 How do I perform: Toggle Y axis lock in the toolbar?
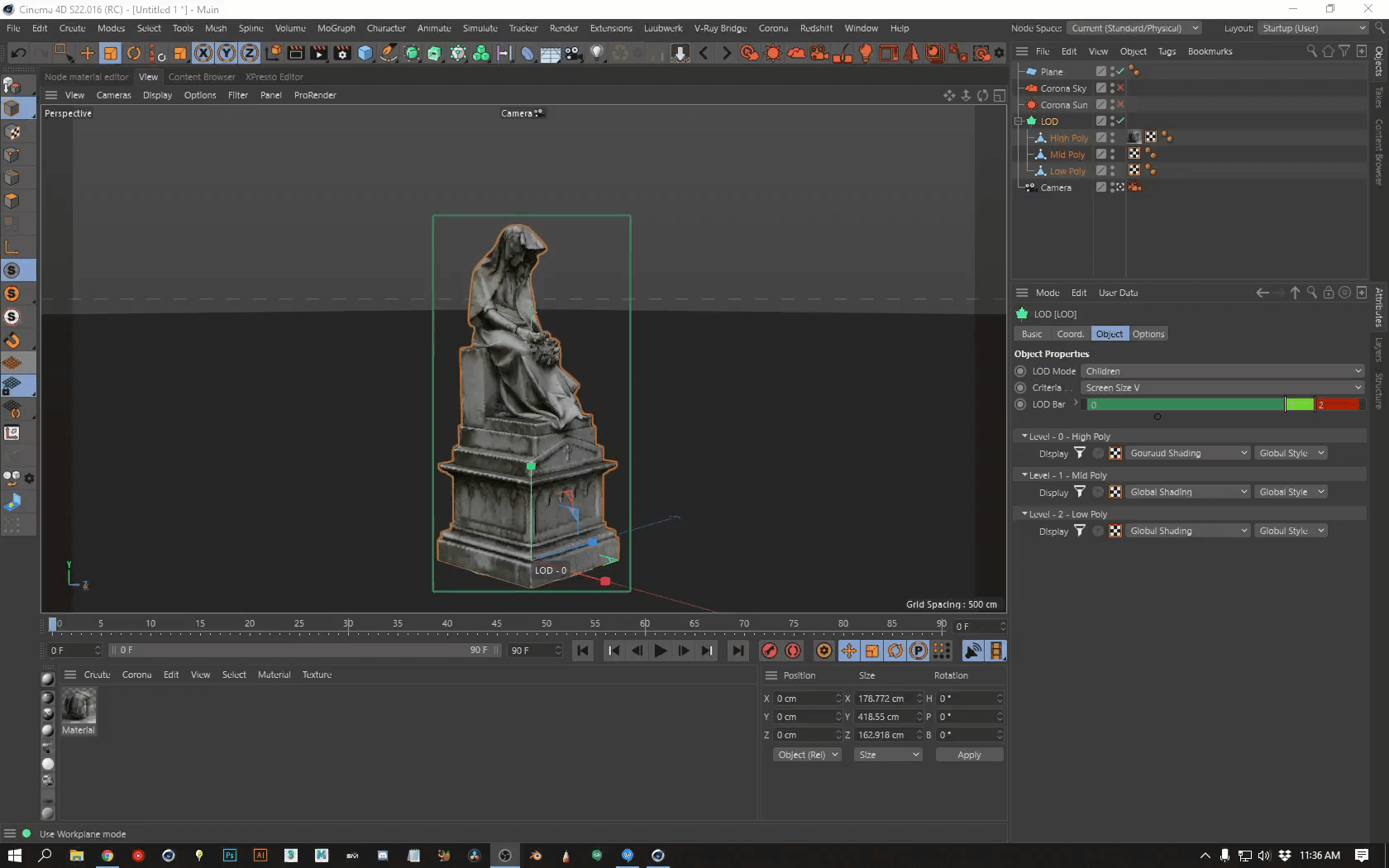tap(226, 53)
